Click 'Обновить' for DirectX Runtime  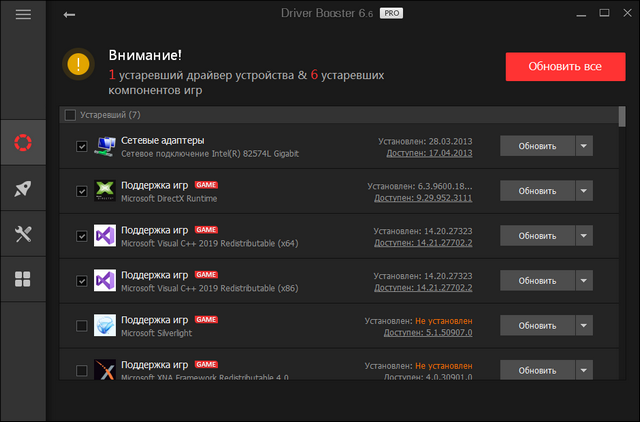[x=538, y=191]
